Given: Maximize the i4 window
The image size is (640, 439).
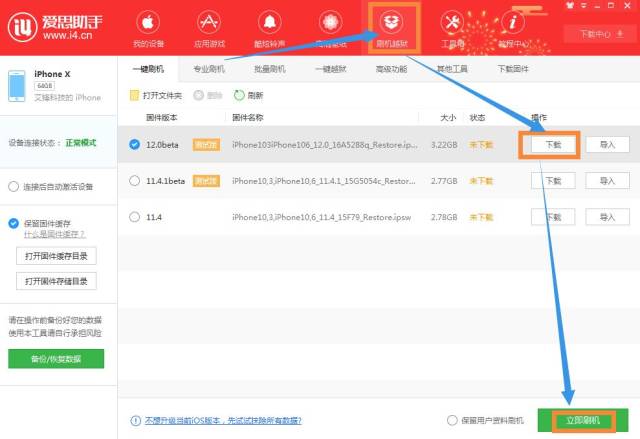Looking at the screenshot, I should (x=611, y=5).
